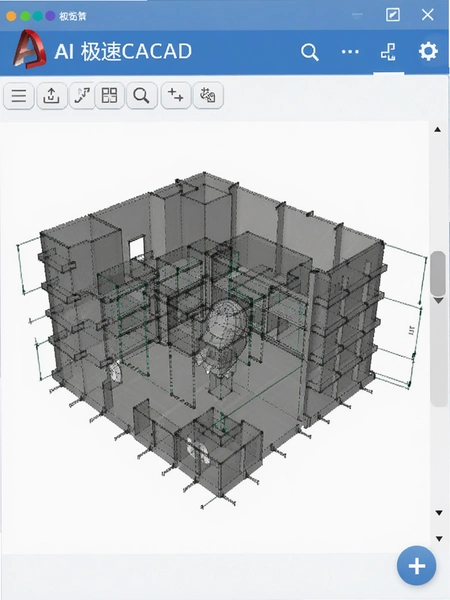Click the AI 极速CACAD title text
This screenshot has width=450, height=600.
[123, 51]
